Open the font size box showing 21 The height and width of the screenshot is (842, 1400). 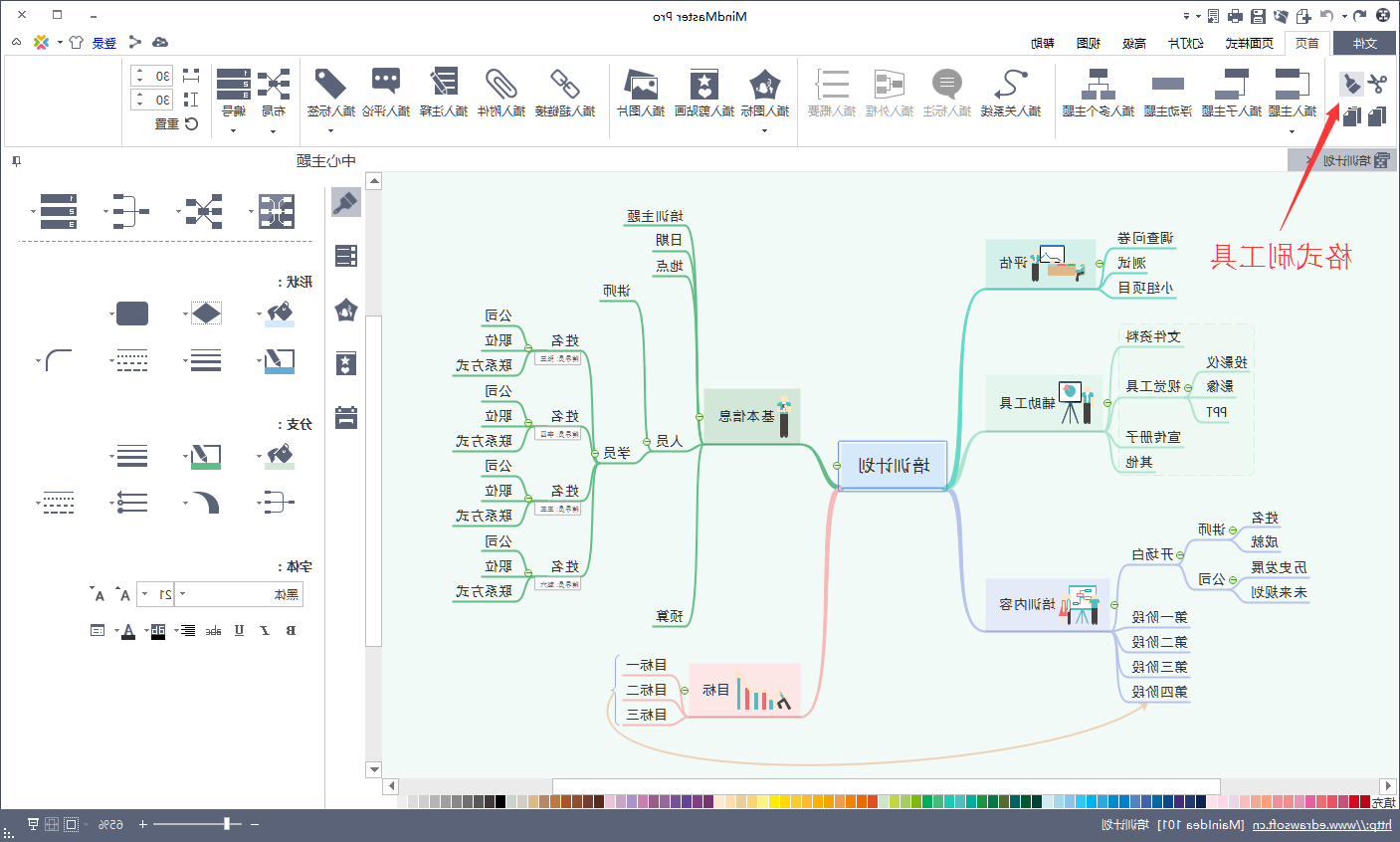[156, 594]
